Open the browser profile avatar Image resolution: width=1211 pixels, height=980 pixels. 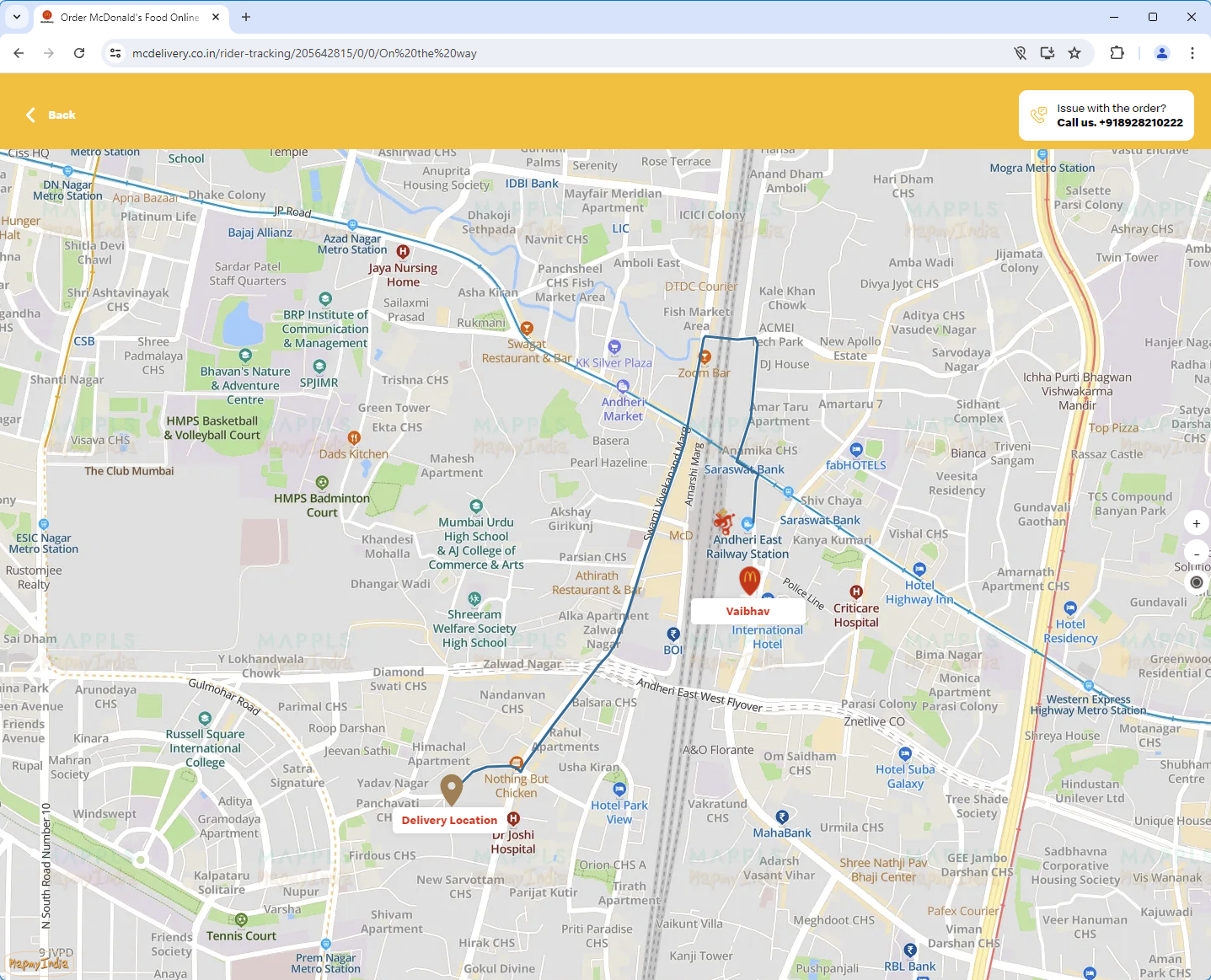point(1162,53)
